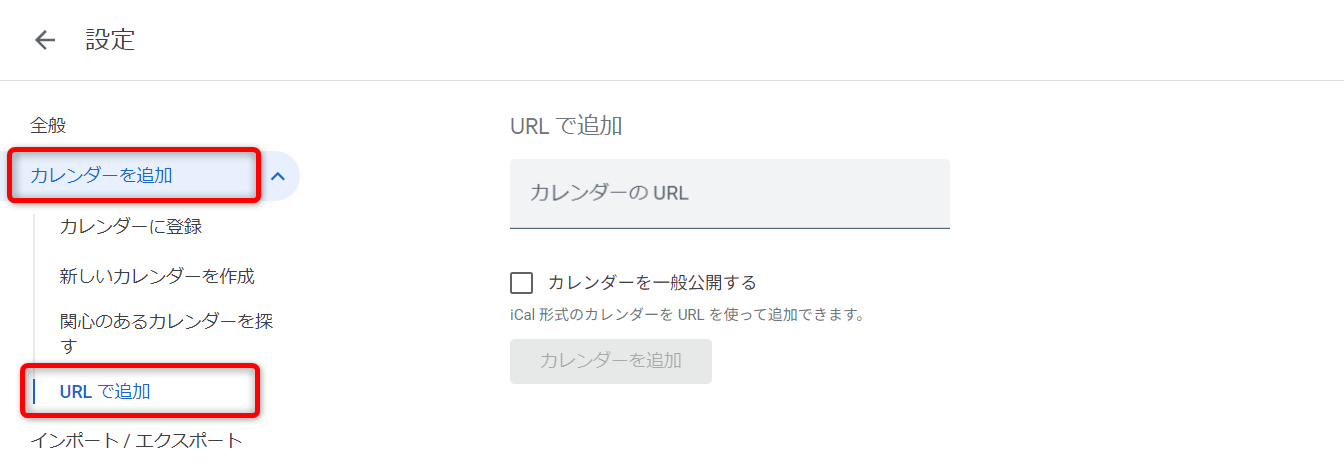The image size is (1344, 472).
Task: Click the 設定 page title
Action: pos(110,40)
